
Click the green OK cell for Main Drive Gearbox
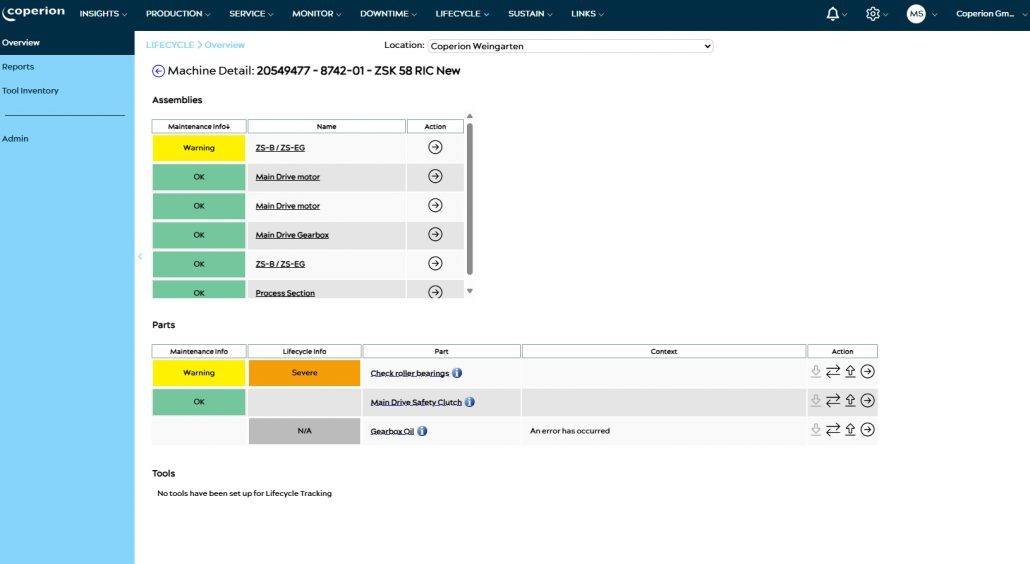point(199,235)
